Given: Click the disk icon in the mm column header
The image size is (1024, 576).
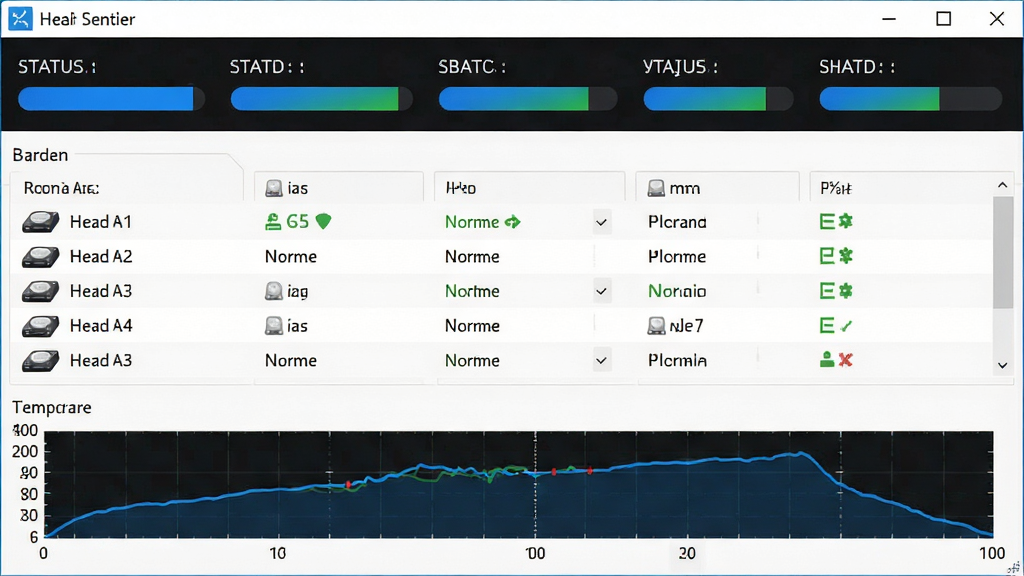Looking at the screenshot, I should click(656, 189).
